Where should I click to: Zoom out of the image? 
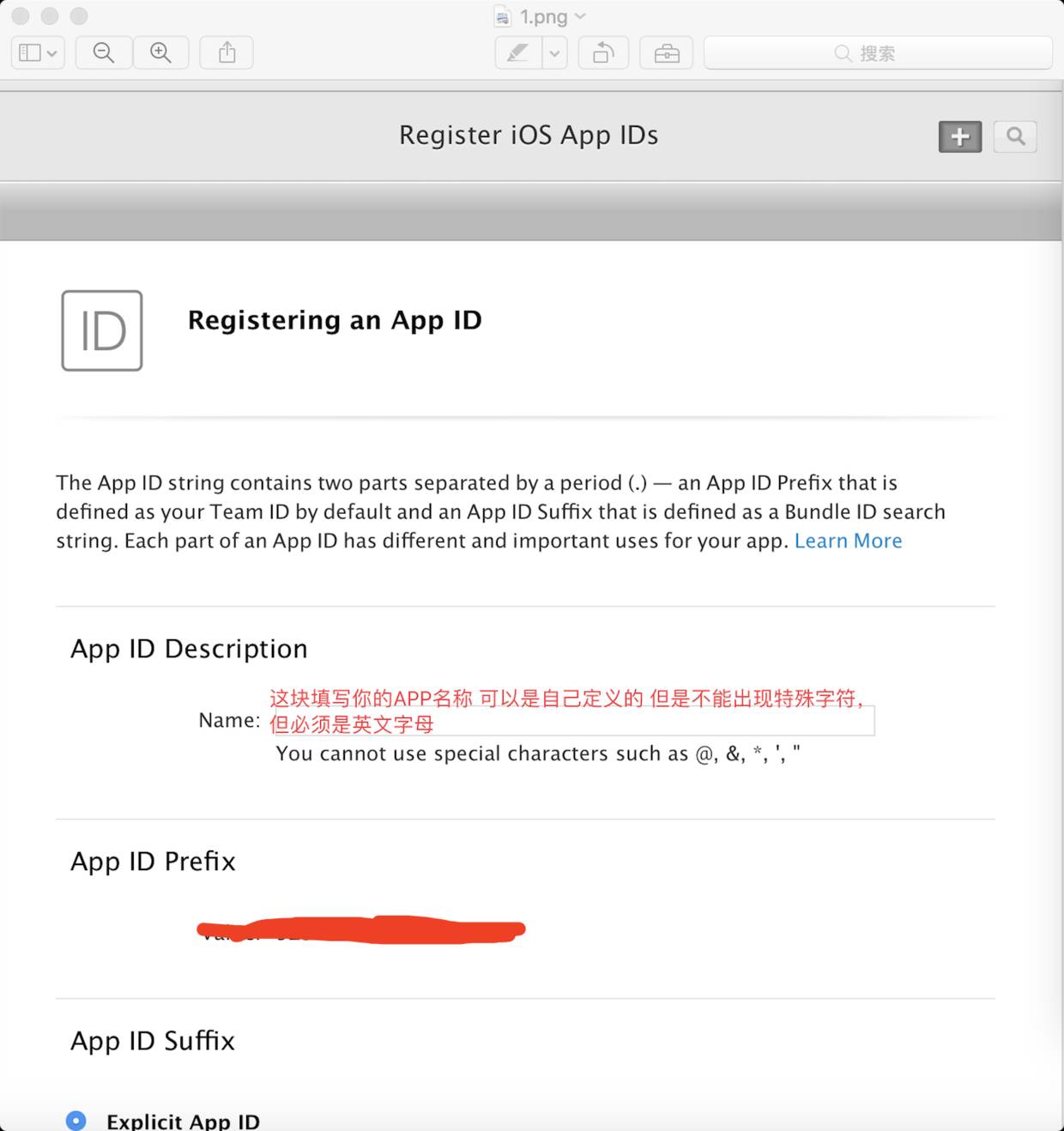pos(104,53)
